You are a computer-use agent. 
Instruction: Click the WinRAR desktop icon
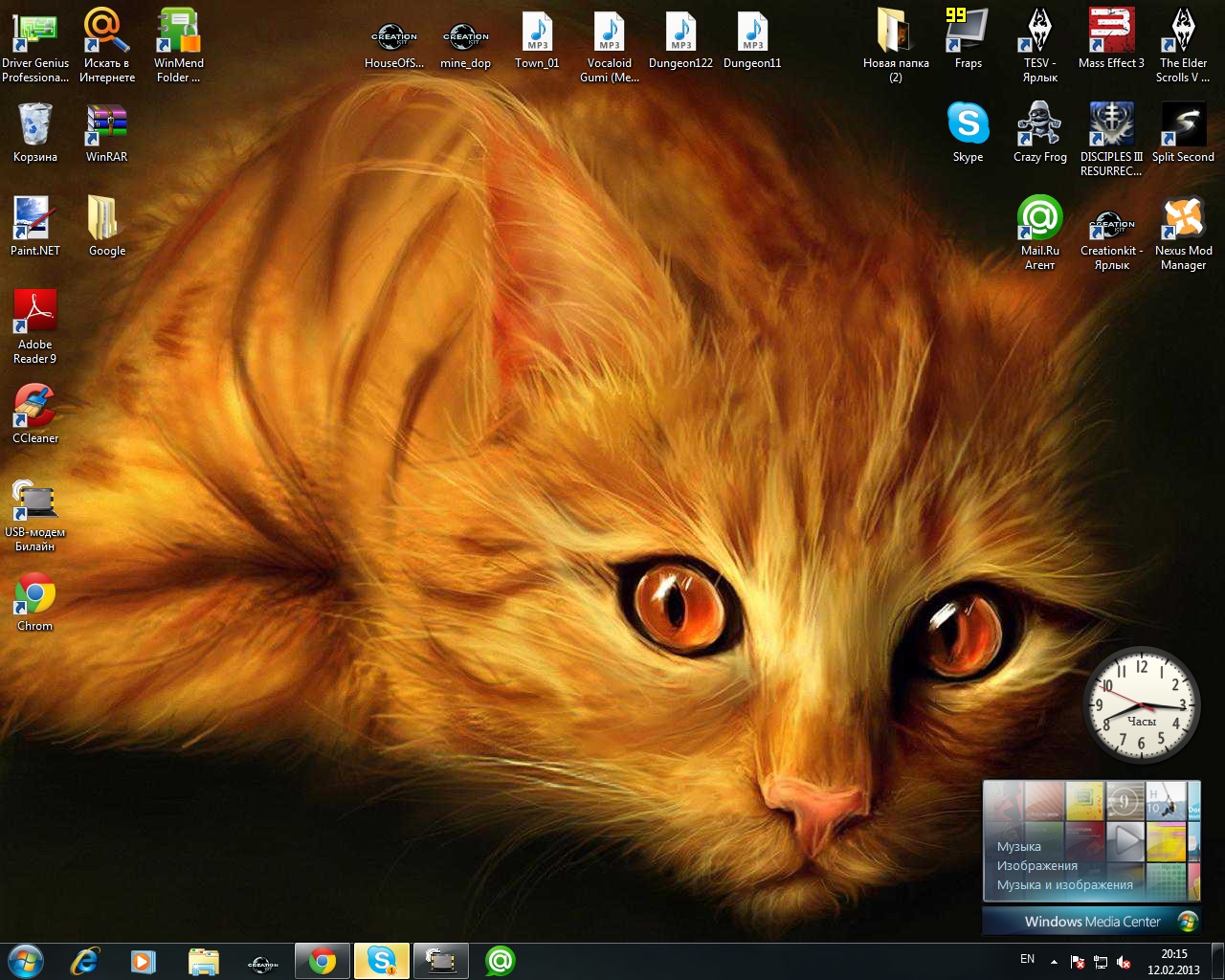pos(106,126)
